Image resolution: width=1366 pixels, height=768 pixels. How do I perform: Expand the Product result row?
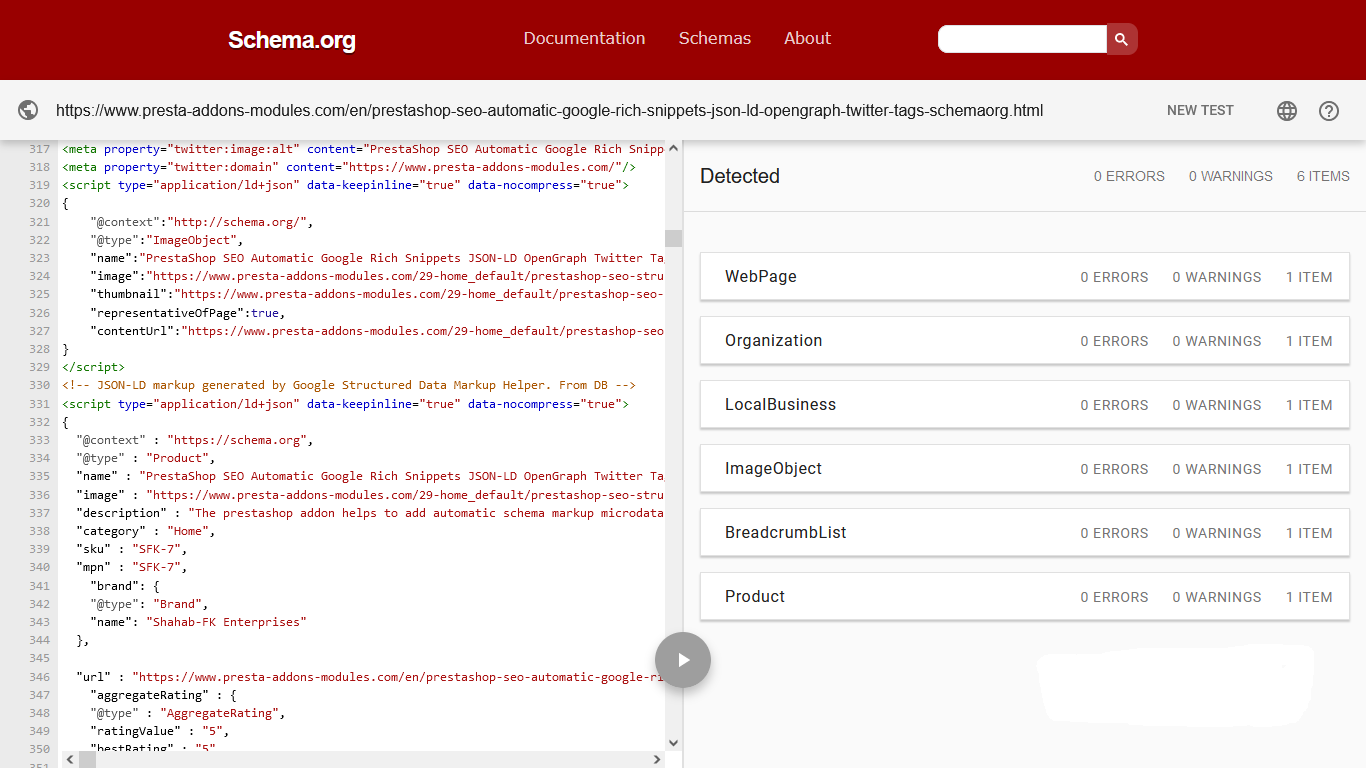tap(1024, 597)
